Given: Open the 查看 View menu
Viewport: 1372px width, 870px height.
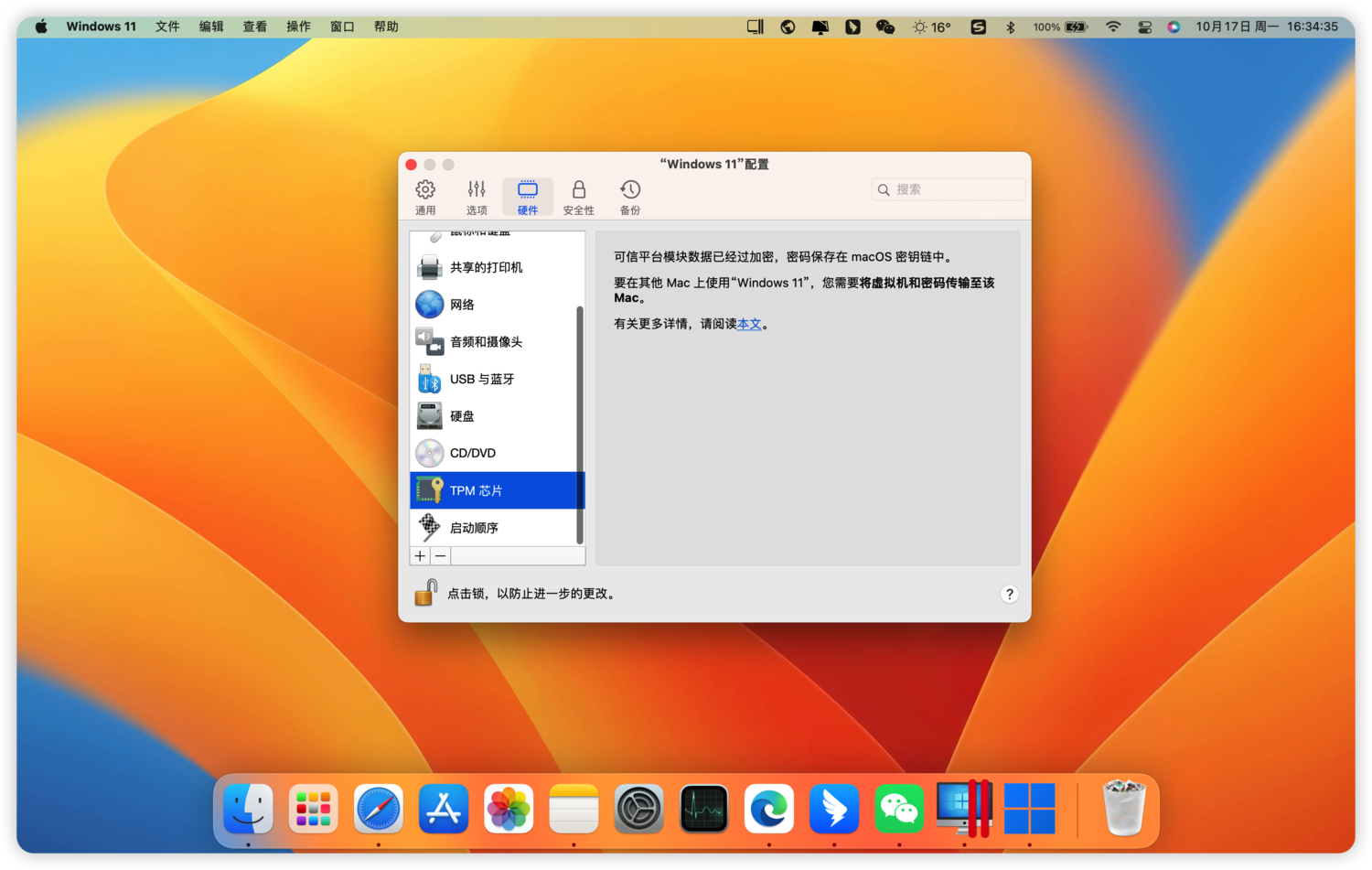Looking at the screenshot, I should [x=254, y=27].
